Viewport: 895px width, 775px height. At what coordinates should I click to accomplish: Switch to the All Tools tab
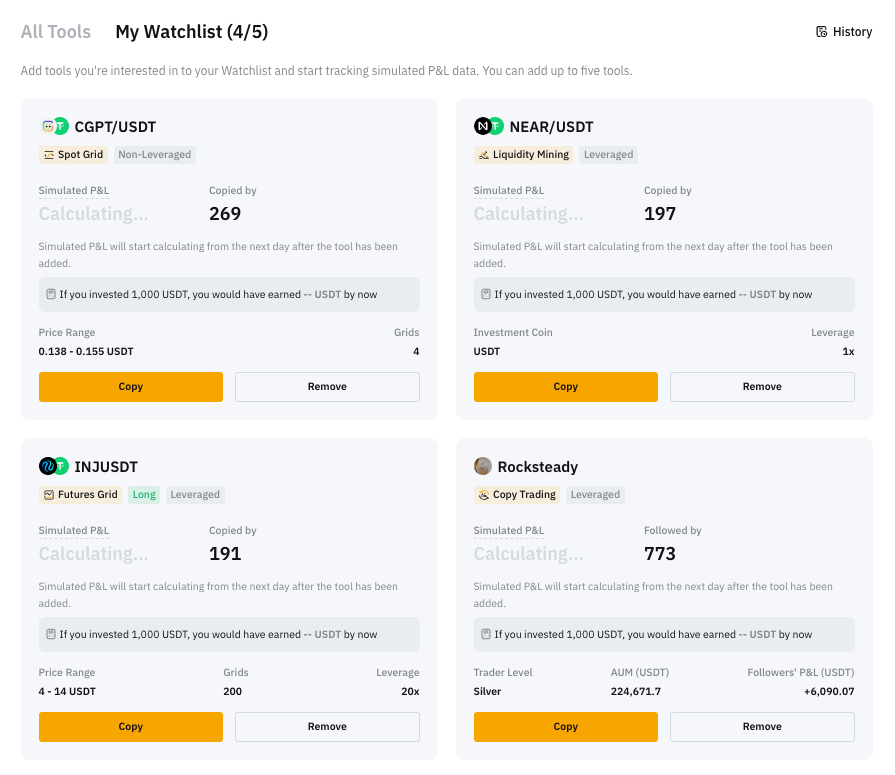(56, 32)
